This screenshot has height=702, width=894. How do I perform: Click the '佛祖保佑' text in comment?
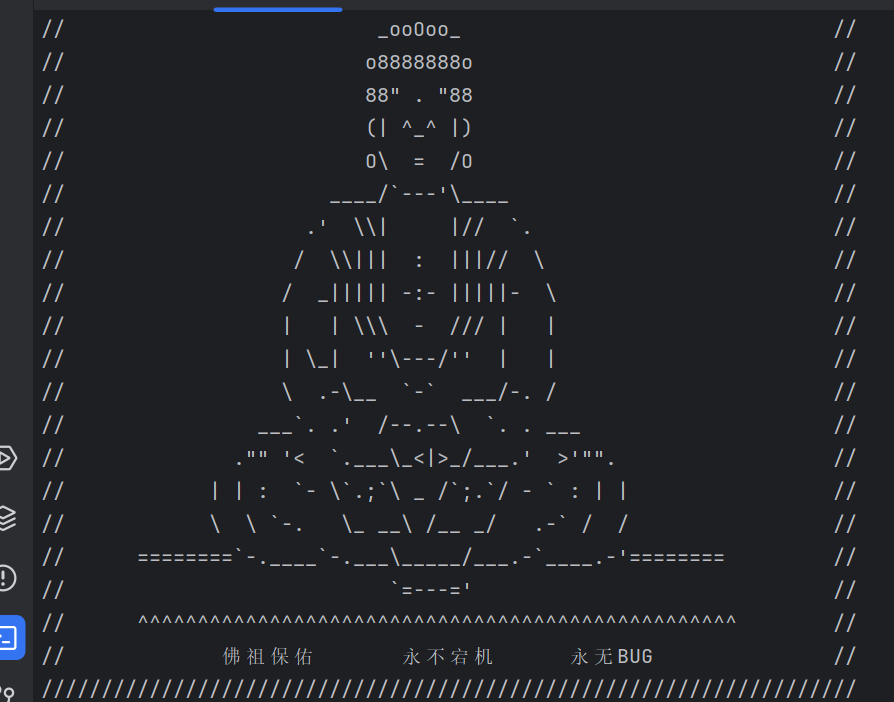(x=267, y=656)
